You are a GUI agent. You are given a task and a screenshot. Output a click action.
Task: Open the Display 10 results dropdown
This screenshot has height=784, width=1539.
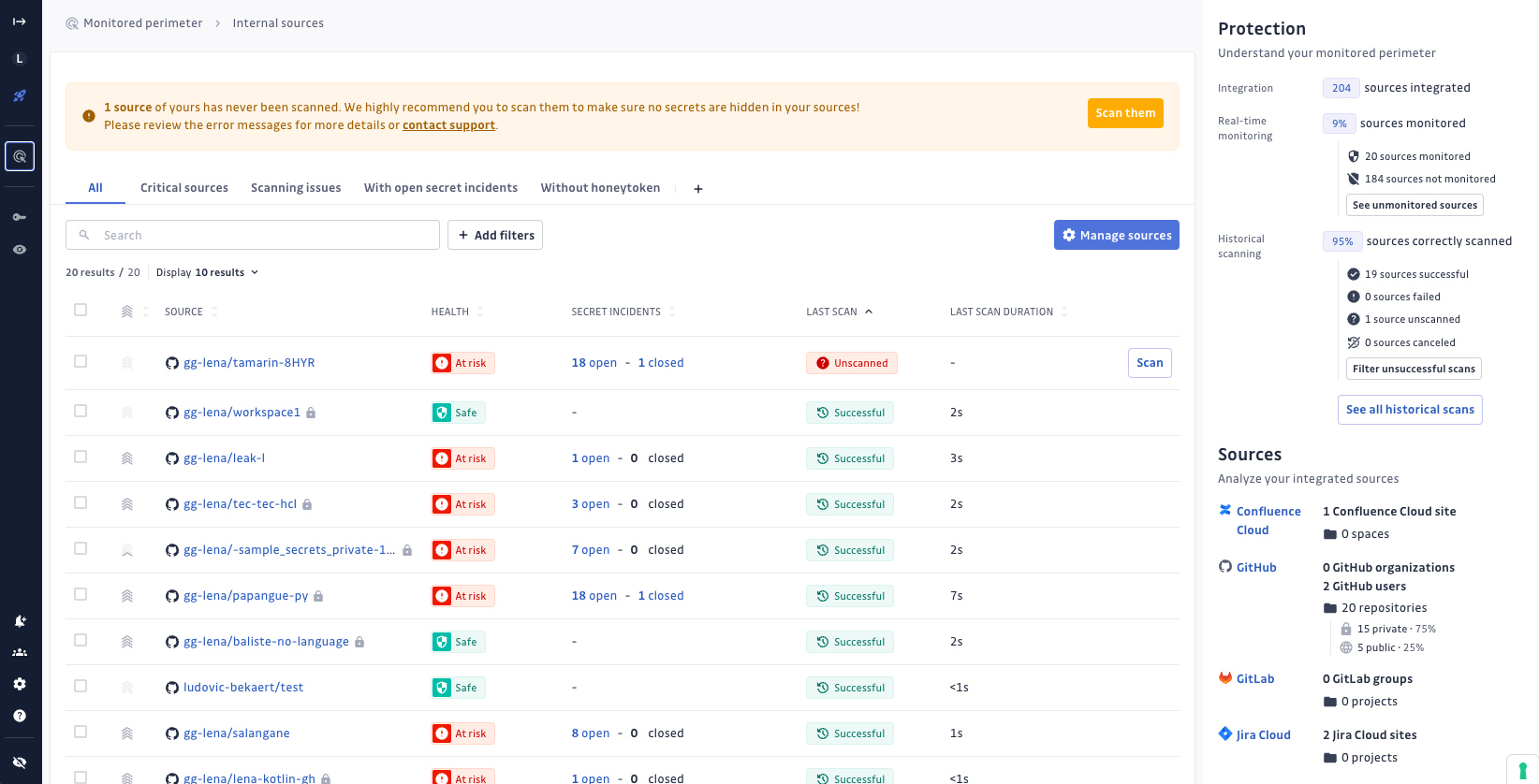[x=207, y=273]
